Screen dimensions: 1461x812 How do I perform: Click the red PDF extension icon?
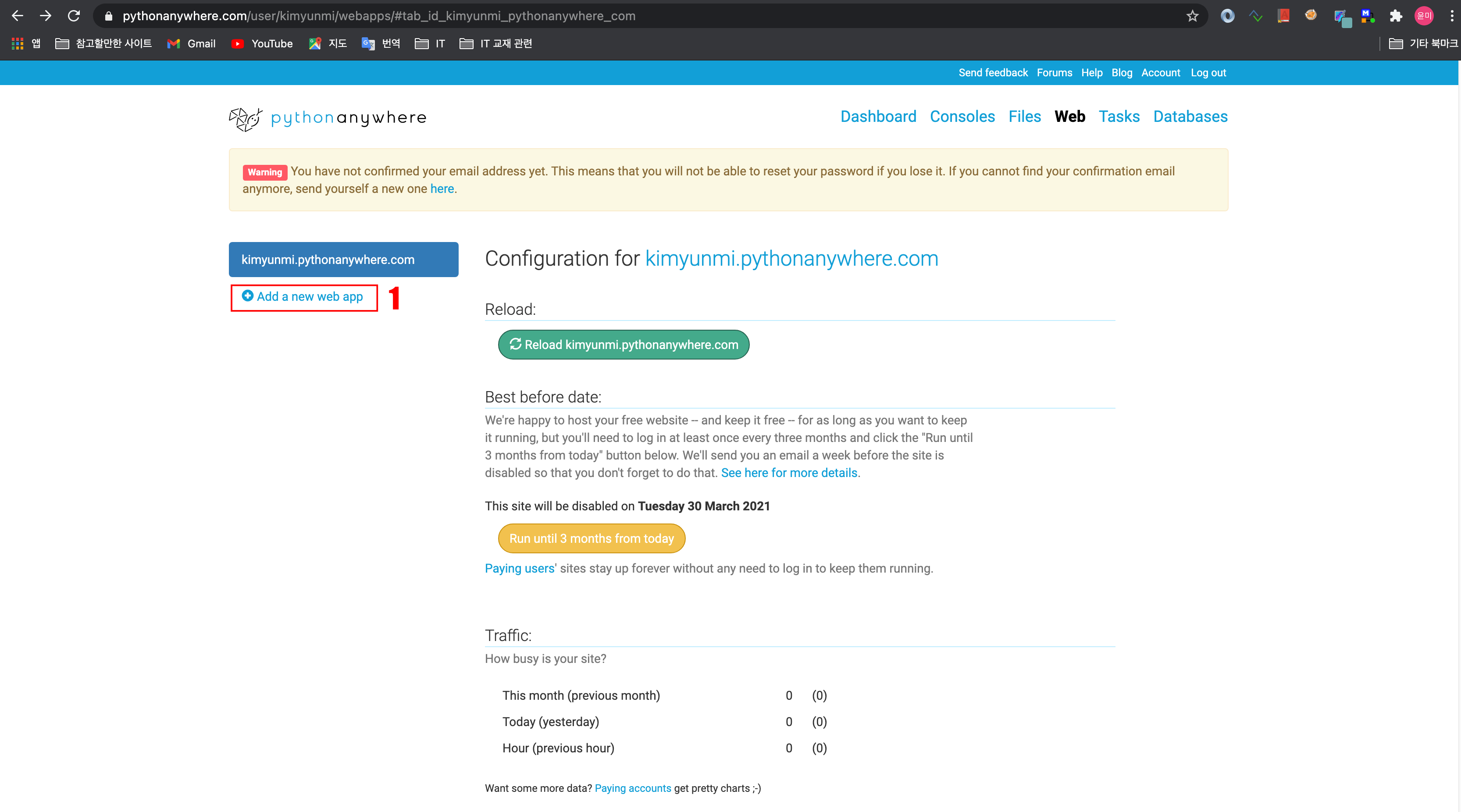[x=1283, y=16]
